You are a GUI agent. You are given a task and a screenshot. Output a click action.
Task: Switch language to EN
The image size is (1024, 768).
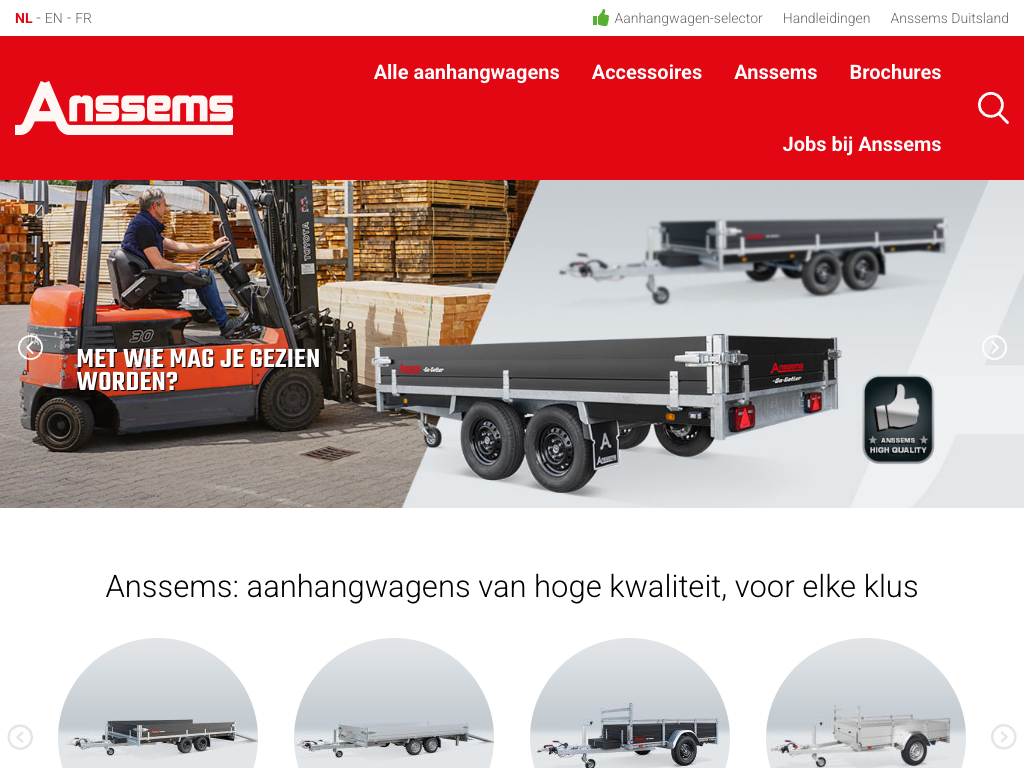(x=54, y=18)
